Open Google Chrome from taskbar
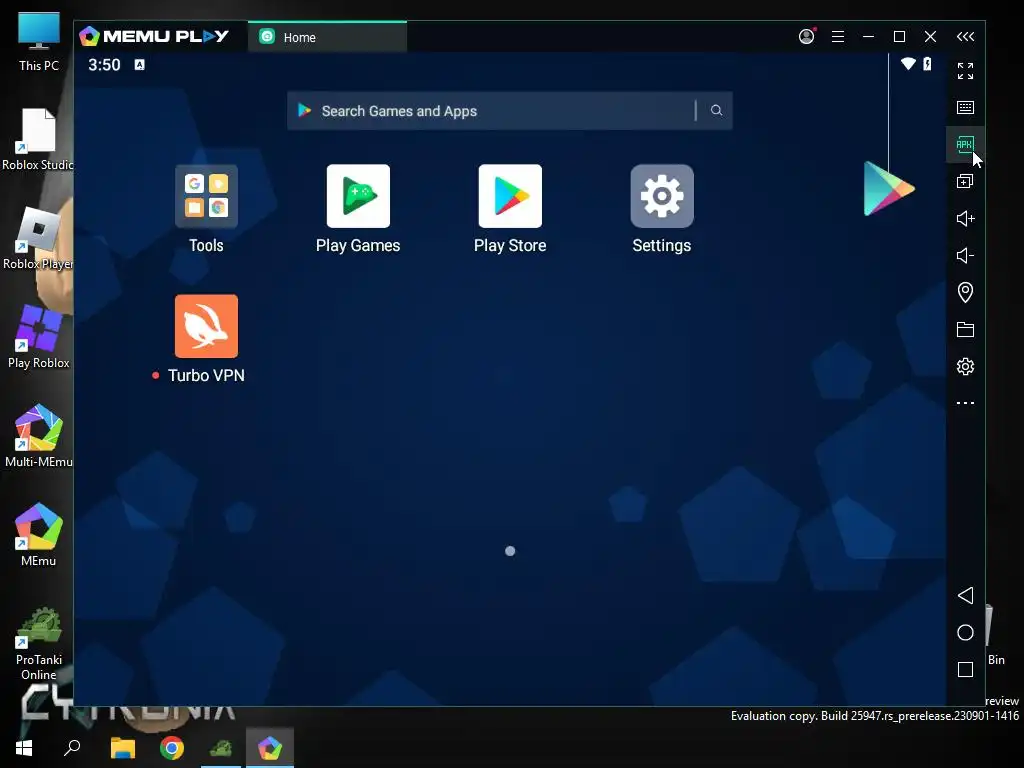The height and width of the screenshot is (768, 1024). pyautogui.click(x=172, y=748)
